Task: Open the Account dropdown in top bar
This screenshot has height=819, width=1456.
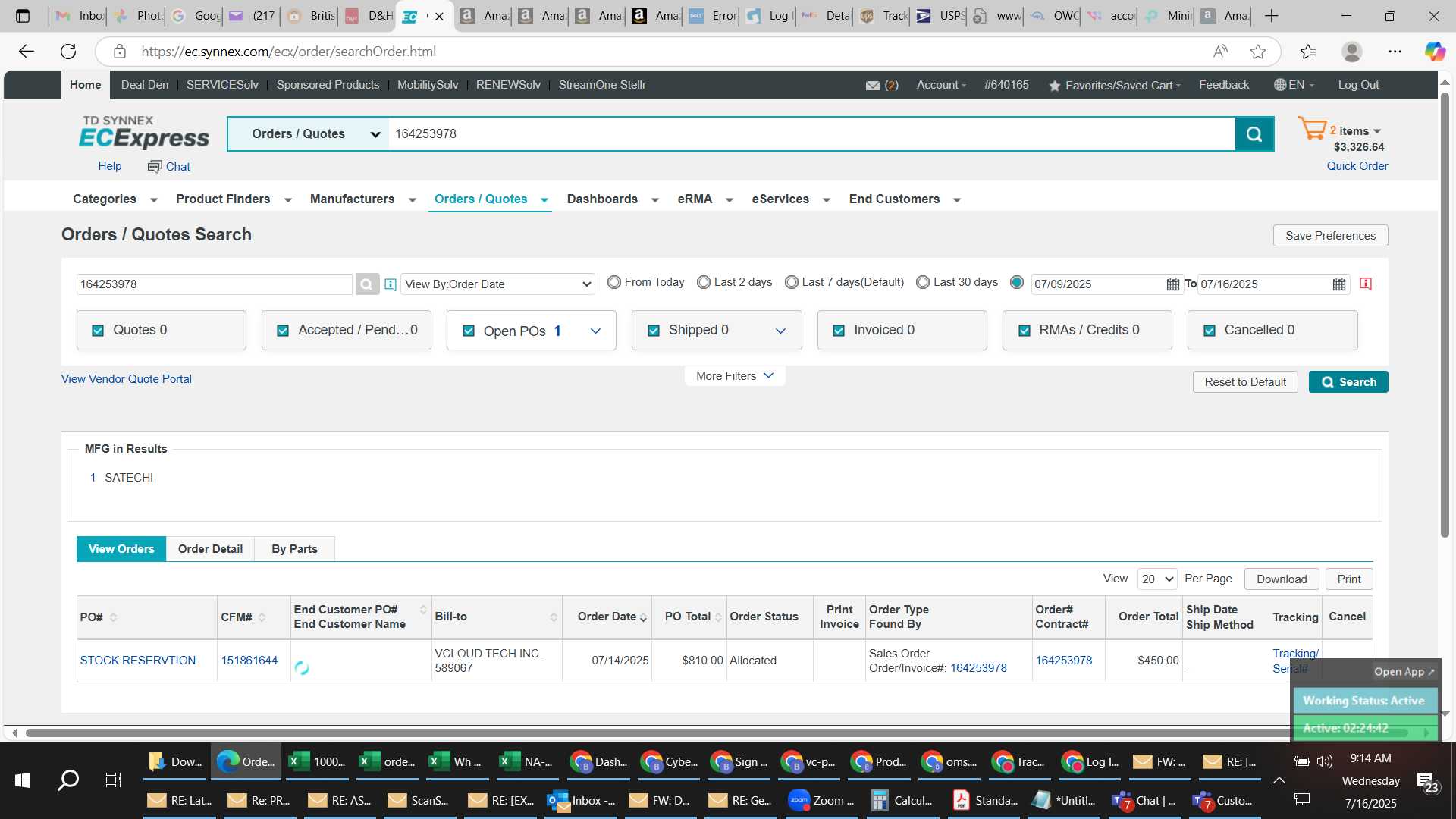Action: click(x=941, y=85)
